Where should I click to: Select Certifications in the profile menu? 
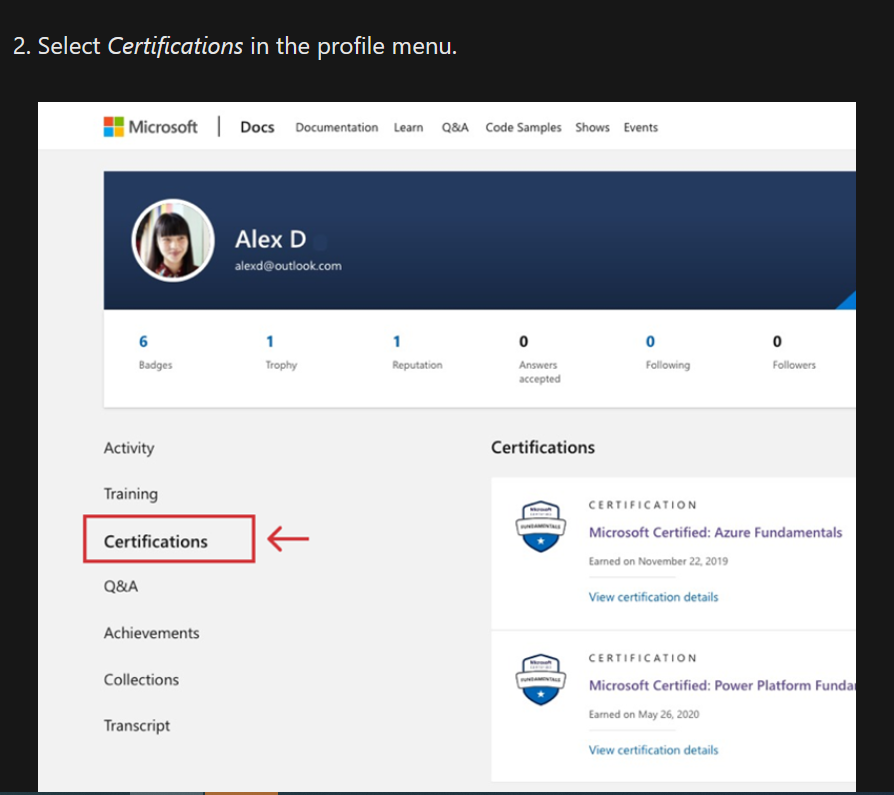pos(156,541)
